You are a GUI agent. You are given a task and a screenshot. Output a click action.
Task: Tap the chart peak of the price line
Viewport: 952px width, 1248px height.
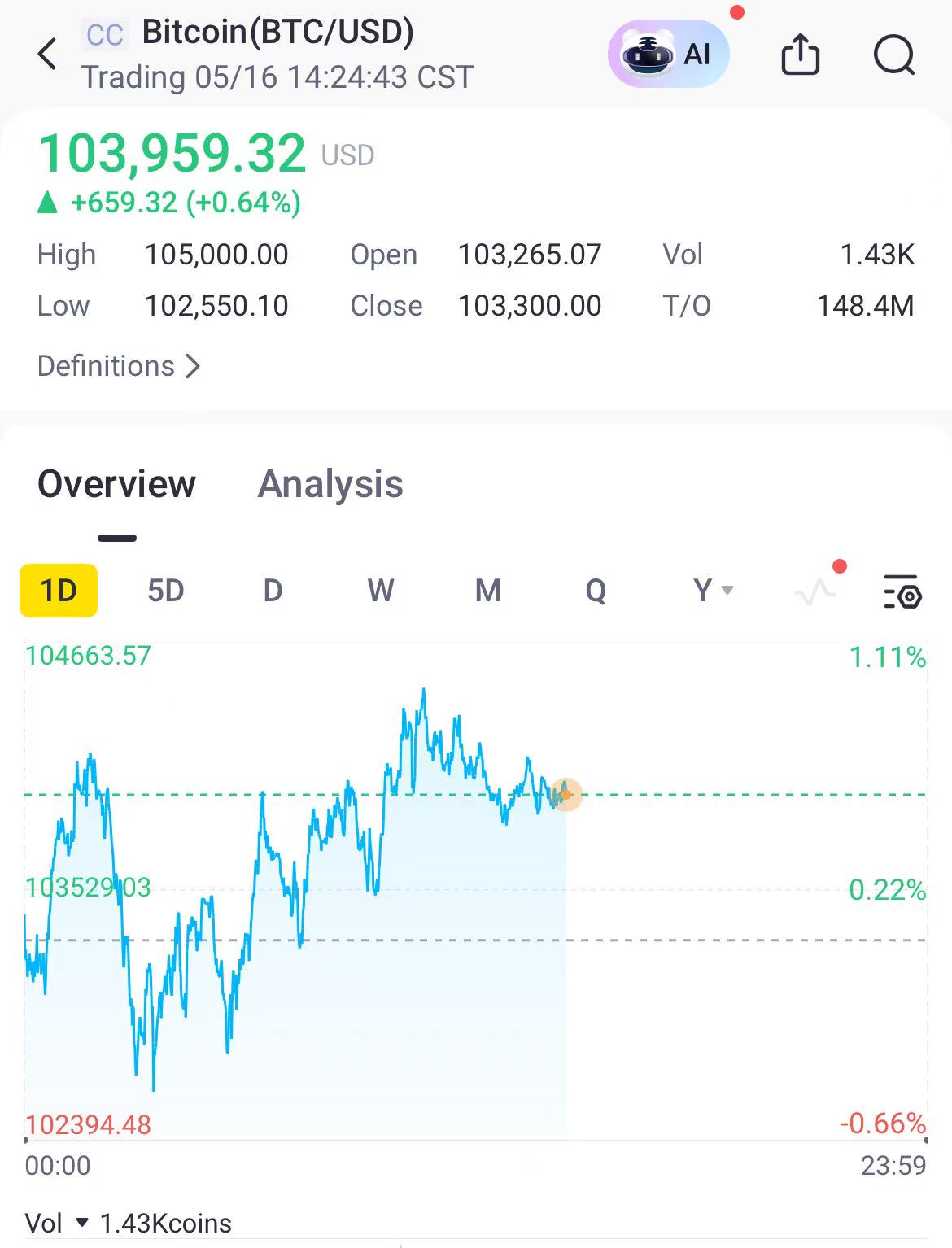pos(424,691)
